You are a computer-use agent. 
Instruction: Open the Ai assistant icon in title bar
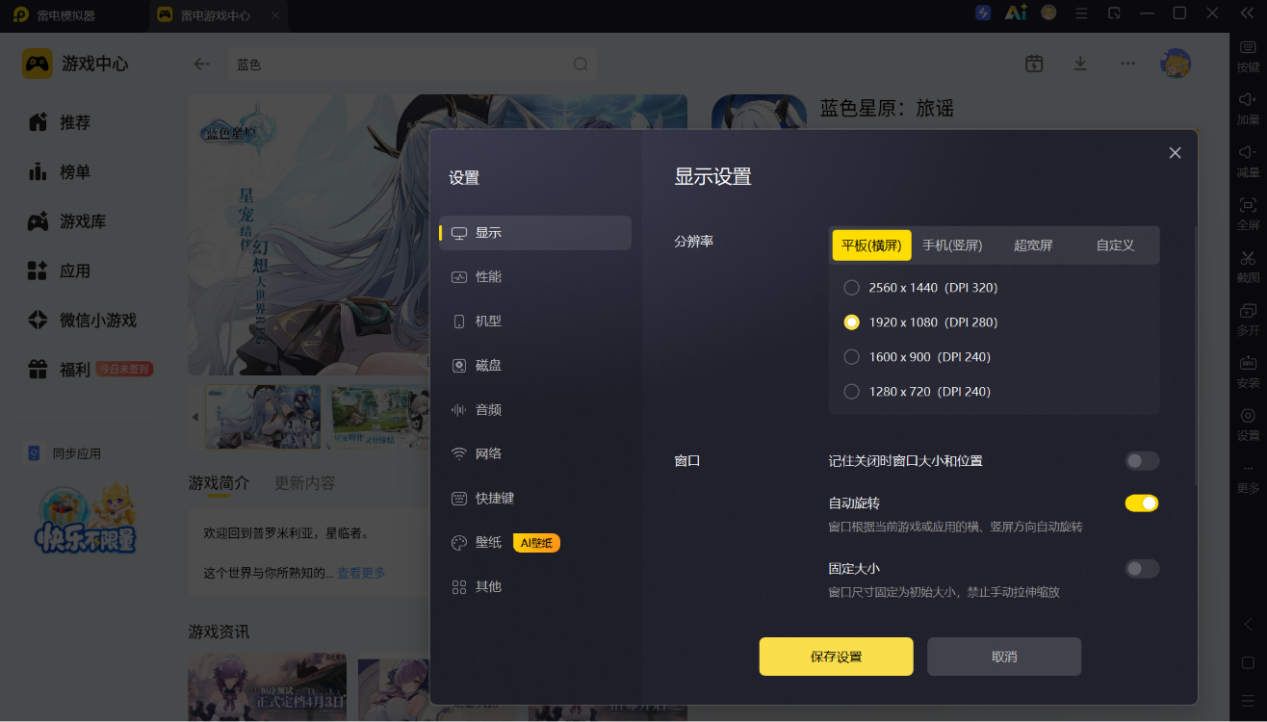(1016, 13)
